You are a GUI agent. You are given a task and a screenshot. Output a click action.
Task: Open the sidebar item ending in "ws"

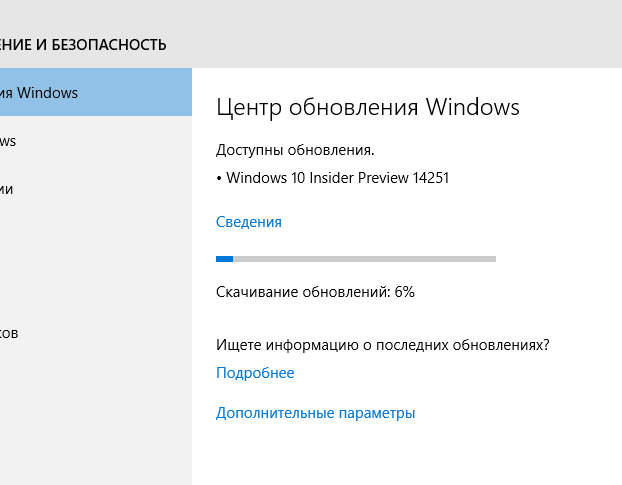(96, 140)
